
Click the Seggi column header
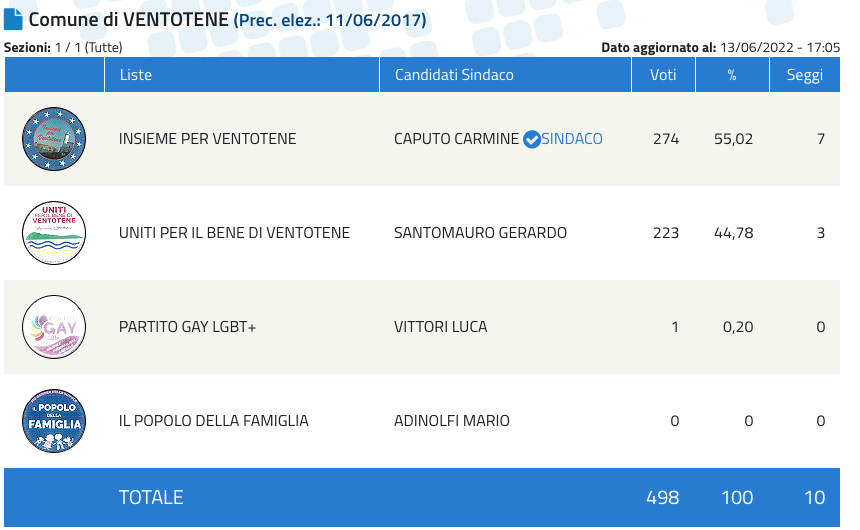point(804,75)
